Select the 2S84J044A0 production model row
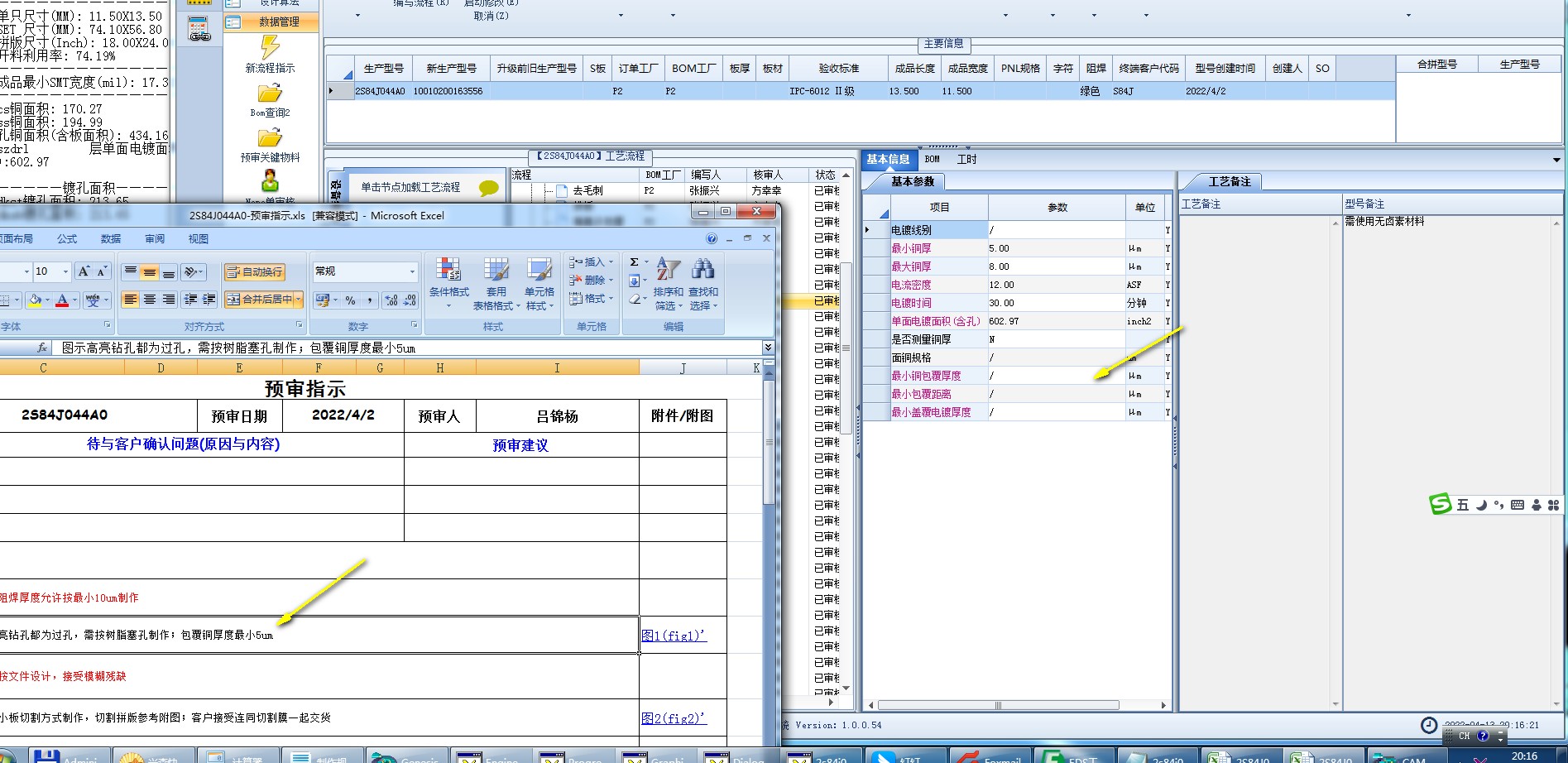Viewport: 1568px width, 763px height. click(x=861, y=91)
